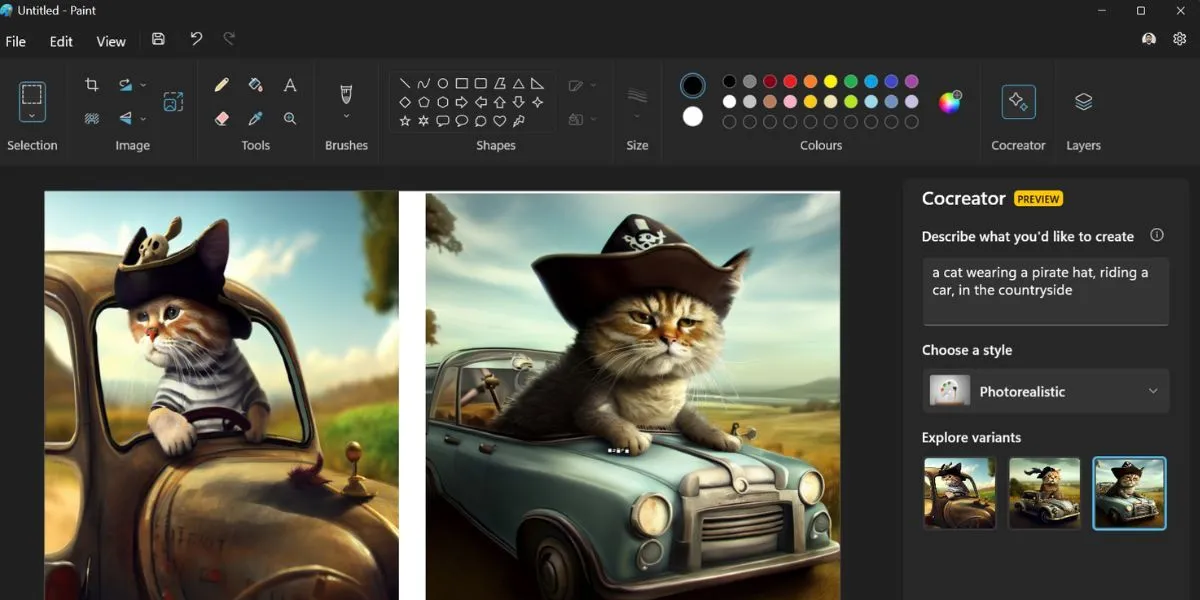Select the Fill with colour tool
This screenshot has height=600, width=1200.
click(255, 85)
